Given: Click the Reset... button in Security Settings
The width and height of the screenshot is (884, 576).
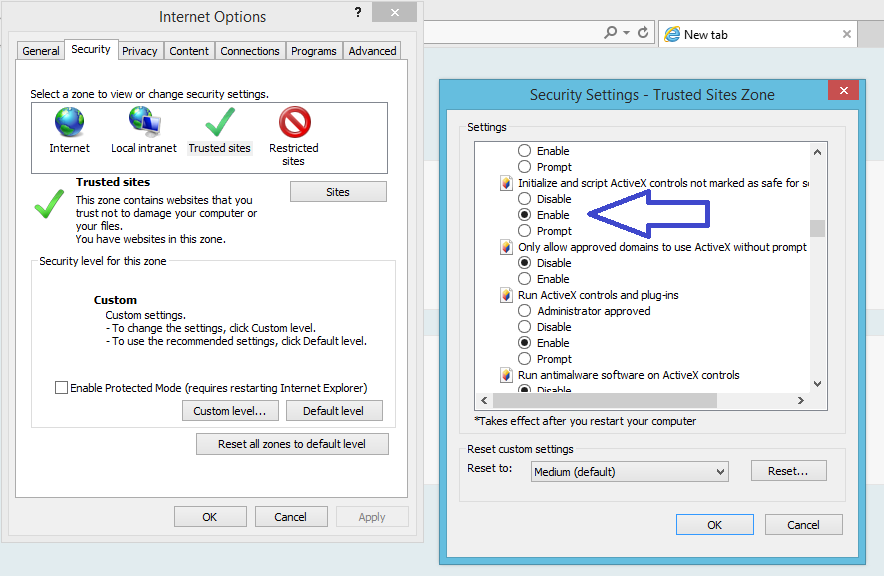Looking at the screenshot, I should [788, 471].
